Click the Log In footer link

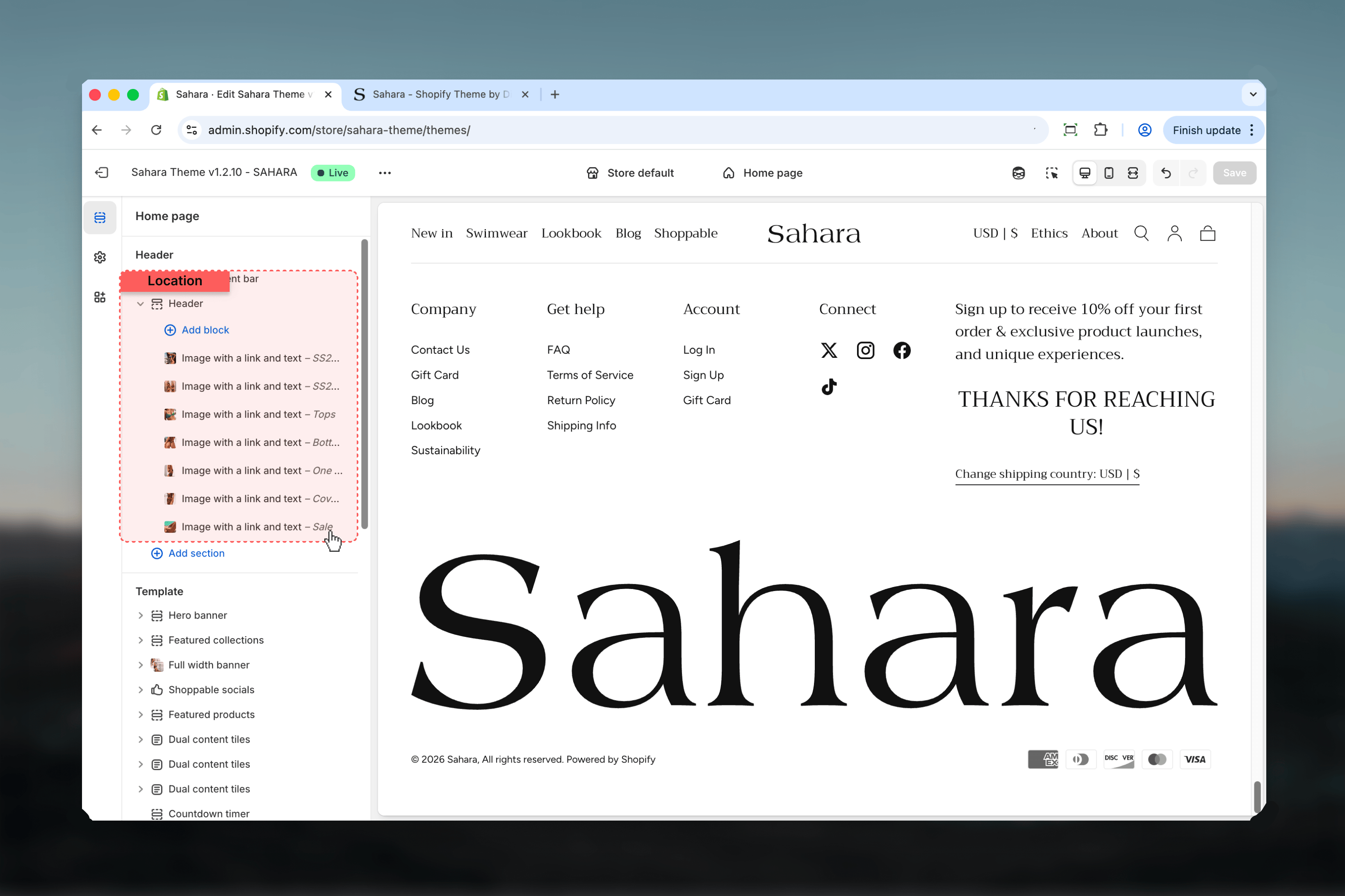point(698,350)
